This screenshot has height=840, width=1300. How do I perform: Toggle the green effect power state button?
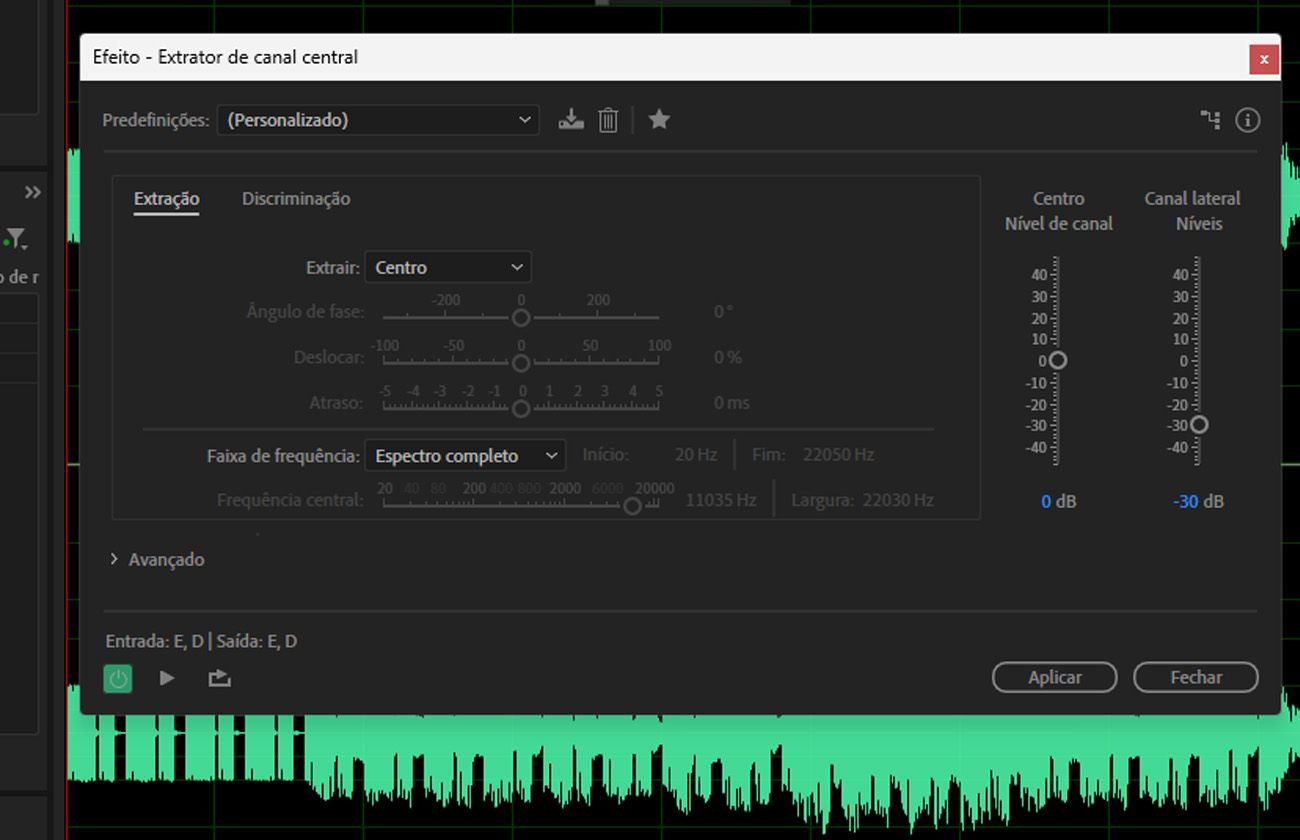[x=118, y=679]
